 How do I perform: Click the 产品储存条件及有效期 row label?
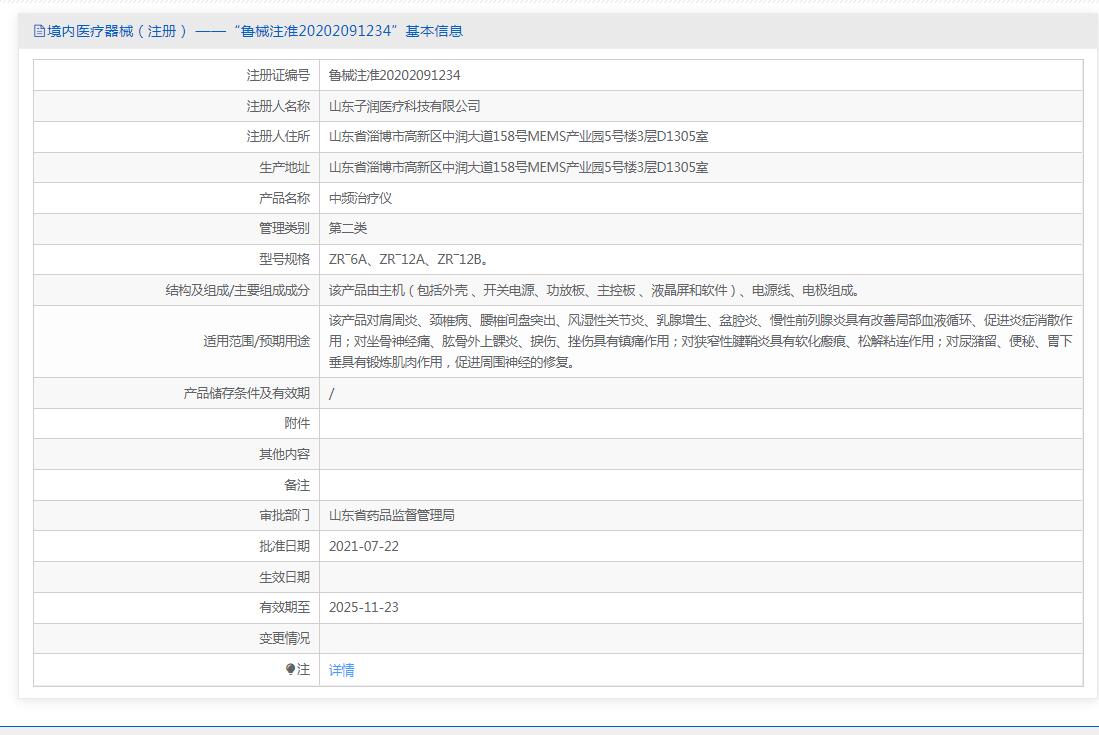click(246, 393)
